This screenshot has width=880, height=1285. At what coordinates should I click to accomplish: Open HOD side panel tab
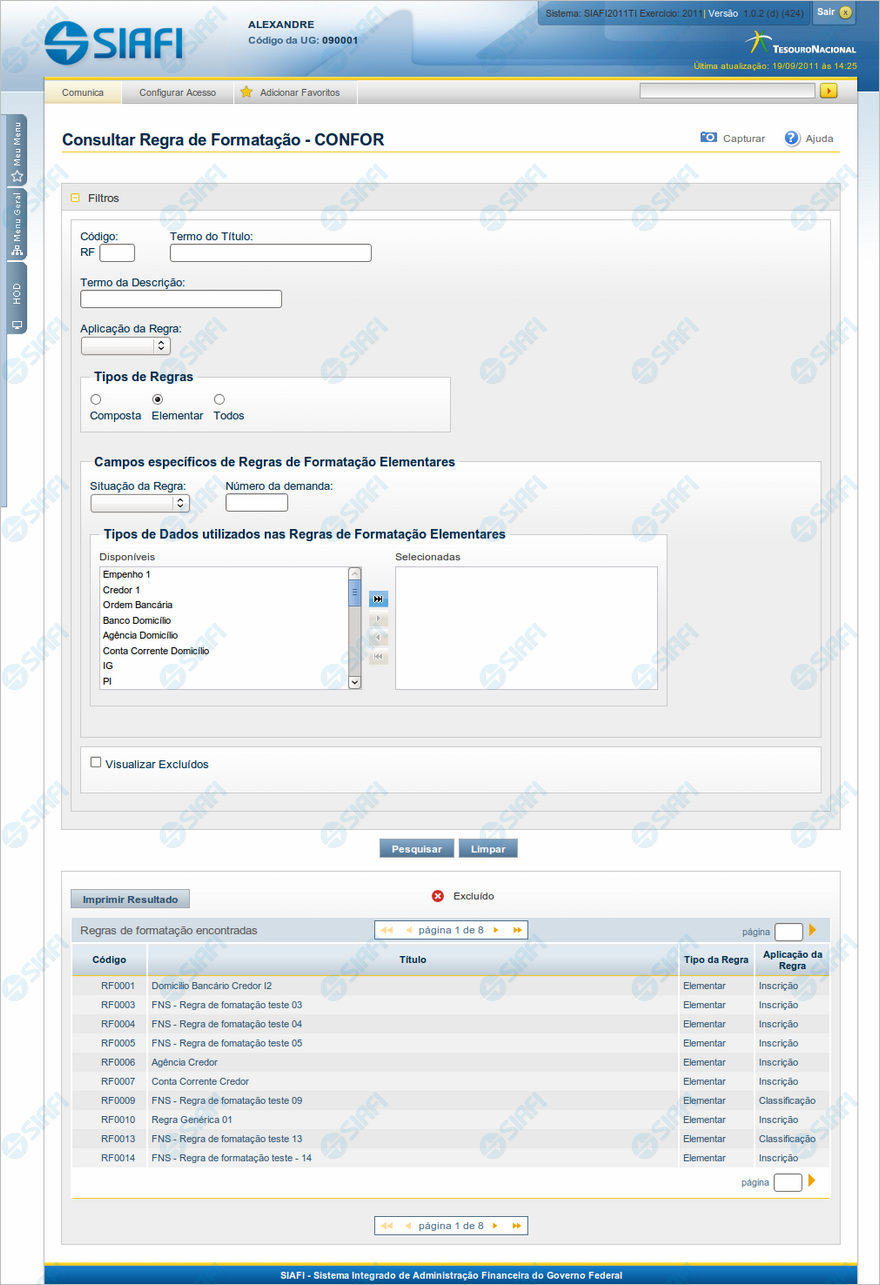tap(17, 300)
